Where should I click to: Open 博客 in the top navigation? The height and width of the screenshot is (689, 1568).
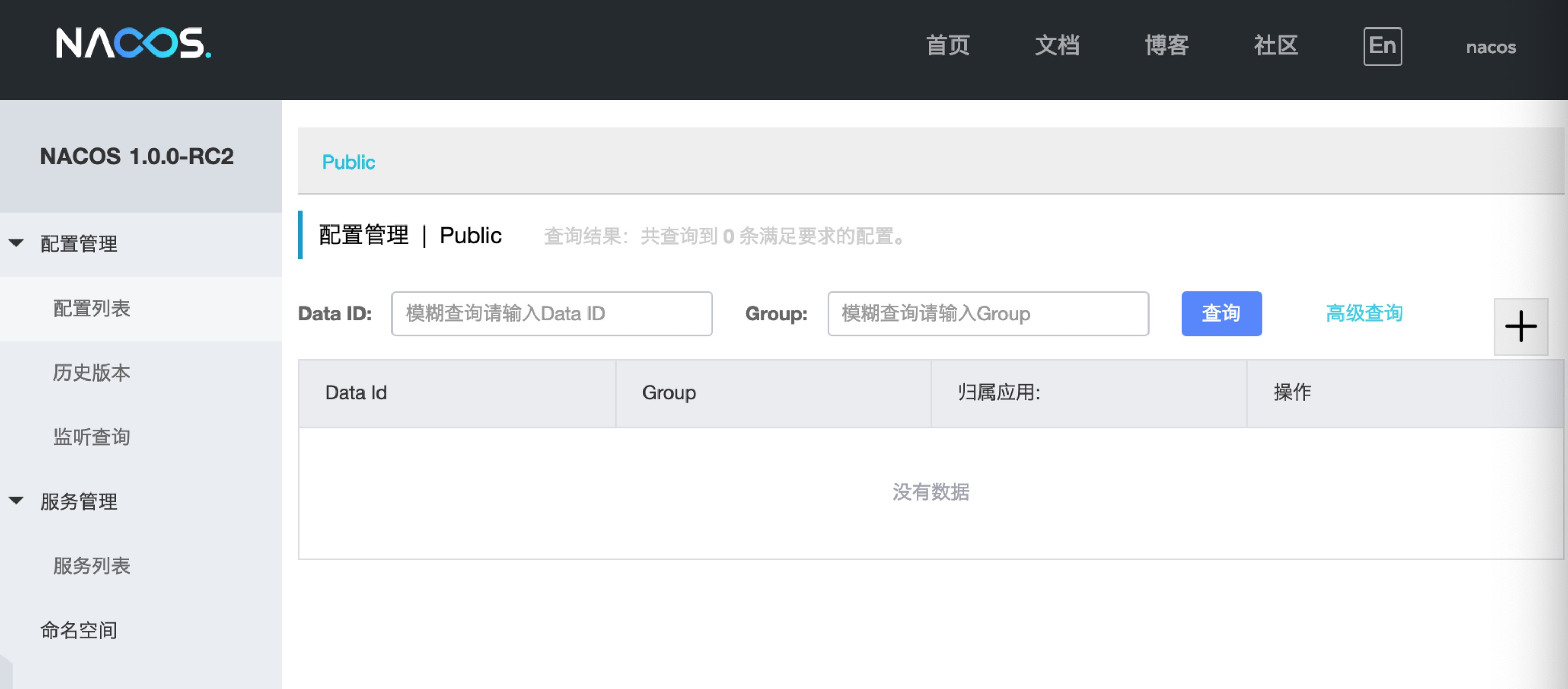[x=1167, y=46]
